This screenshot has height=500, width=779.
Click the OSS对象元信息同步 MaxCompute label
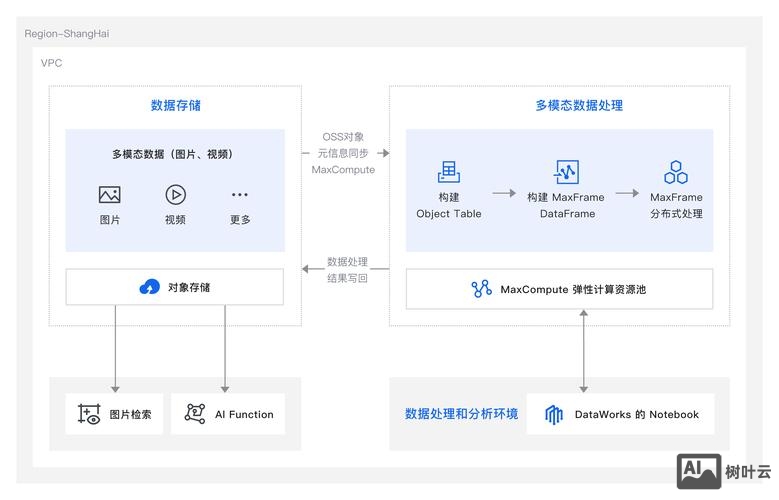343,153
